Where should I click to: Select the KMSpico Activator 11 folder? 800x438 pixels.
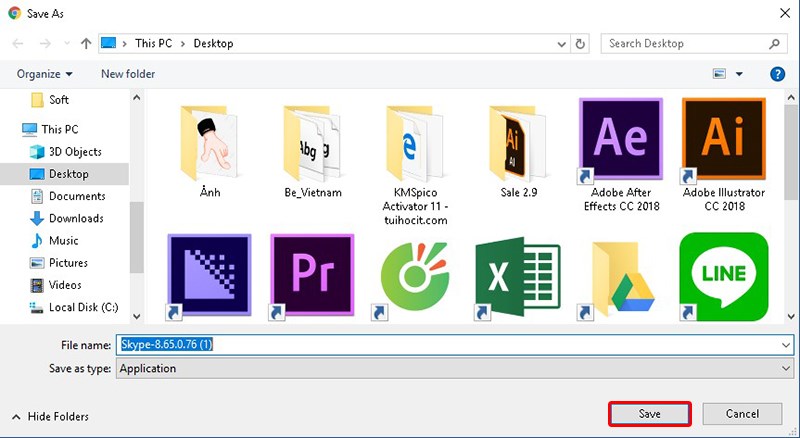415,166
